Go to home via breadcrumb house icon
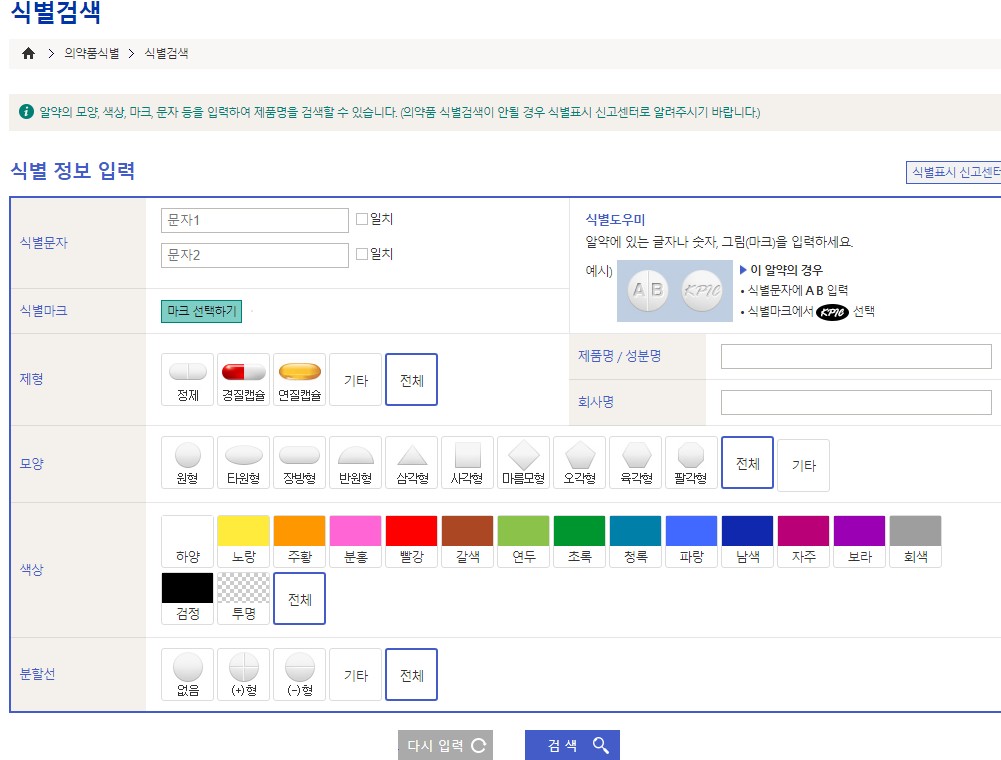The width and height of the screenshot is (1001, 760). click(28, 54)
